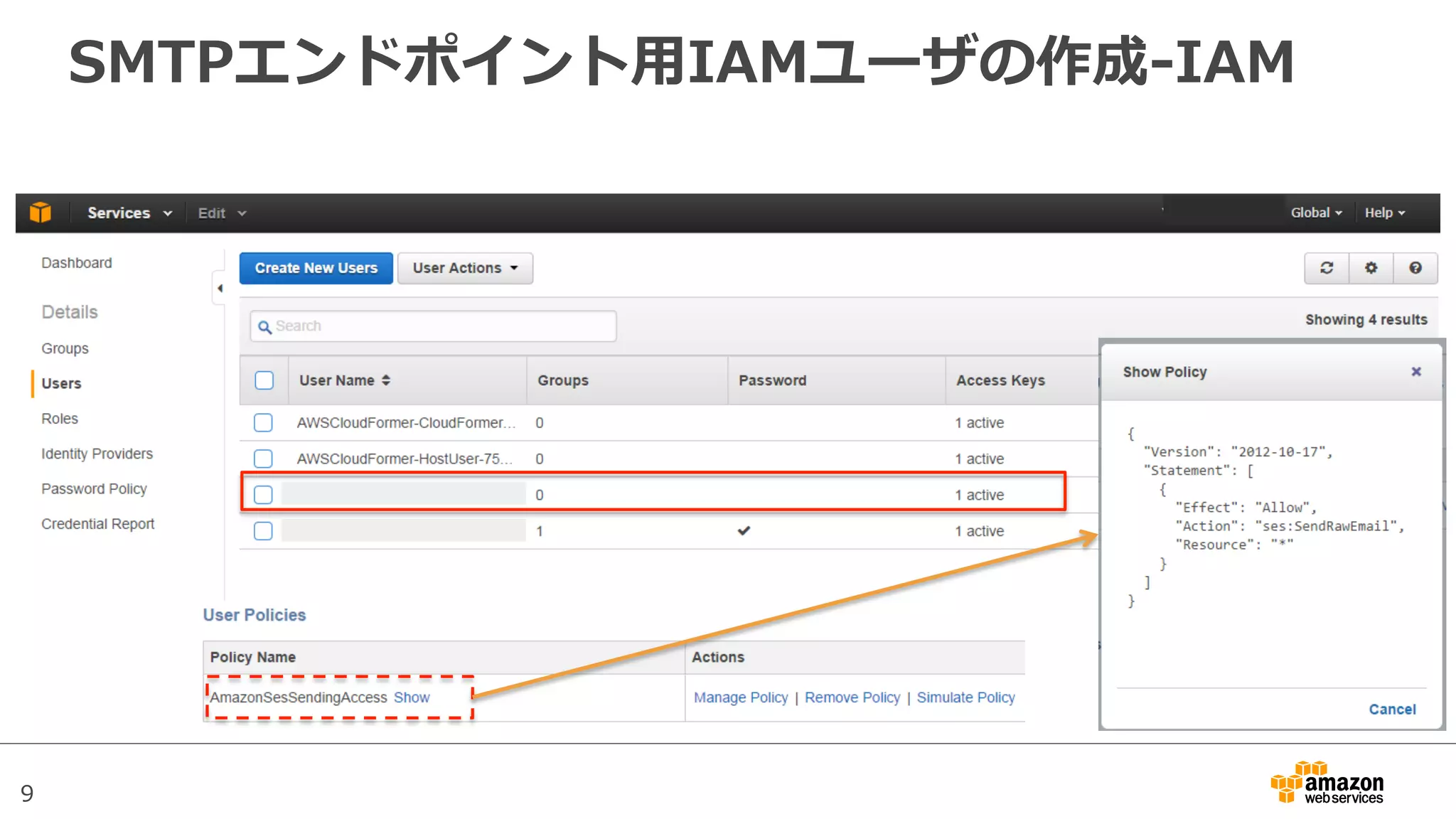
Task: Go to Dashboard in the sidebar
Action: click(77, 263)
